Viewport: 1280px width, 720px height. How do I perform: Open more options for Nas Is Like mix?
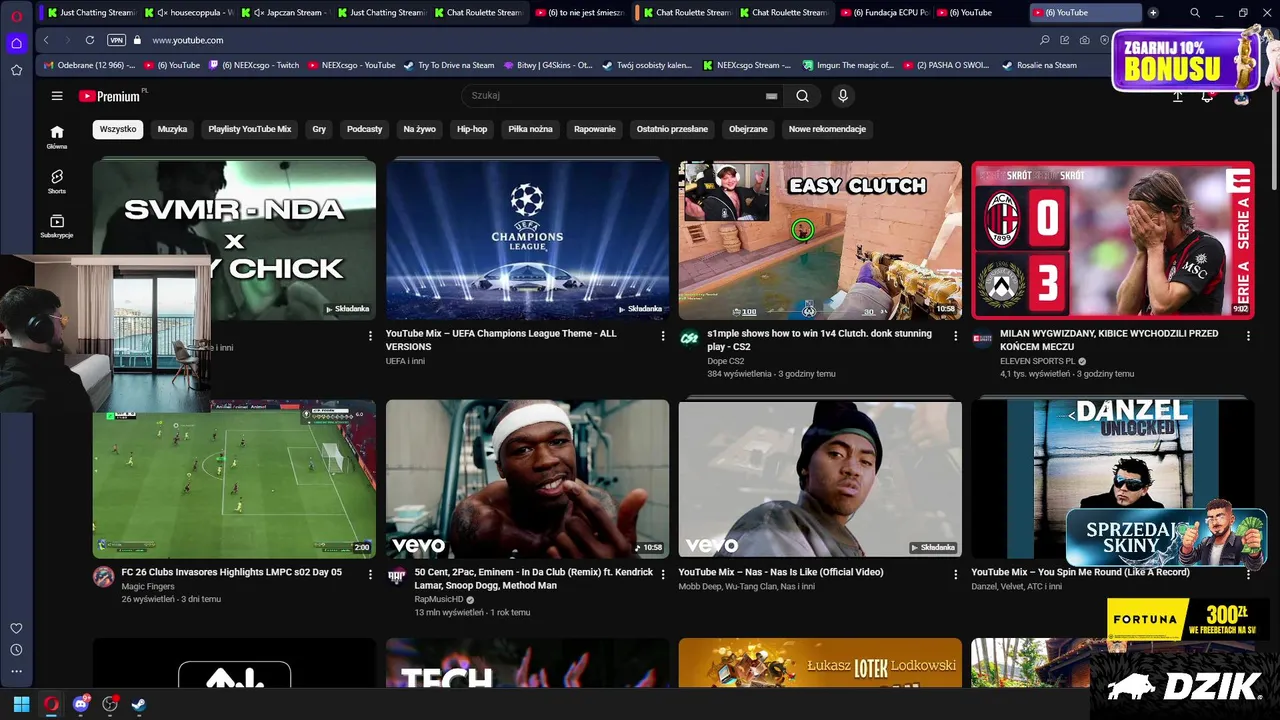[x=955, y=575]
